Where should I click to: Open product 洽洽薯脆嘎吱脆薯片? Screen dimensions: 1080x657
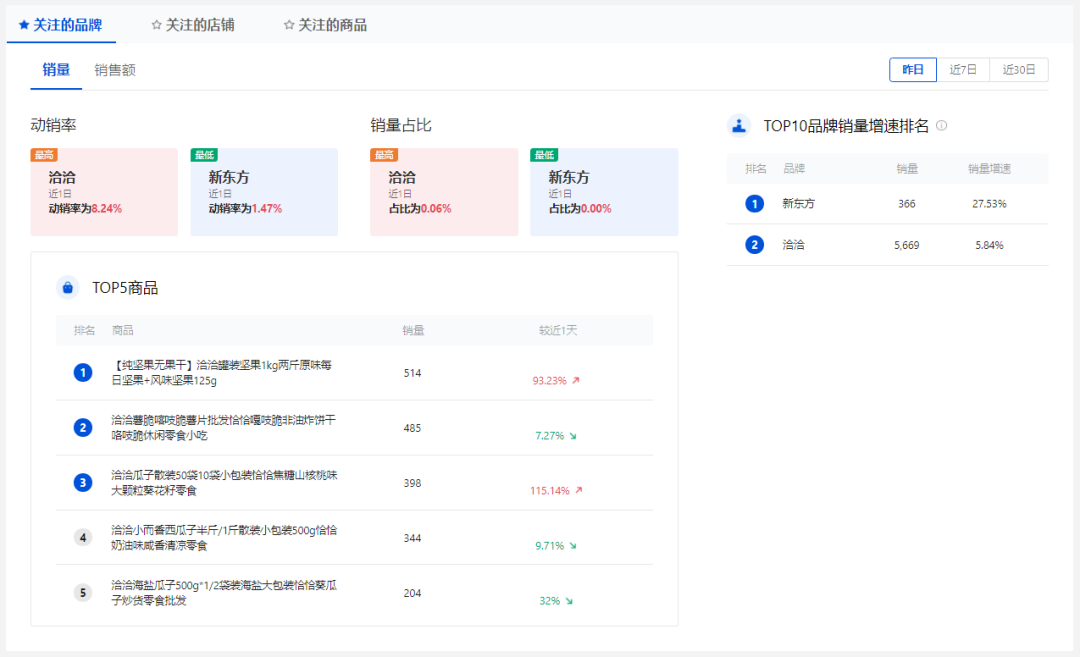point(224,428)
